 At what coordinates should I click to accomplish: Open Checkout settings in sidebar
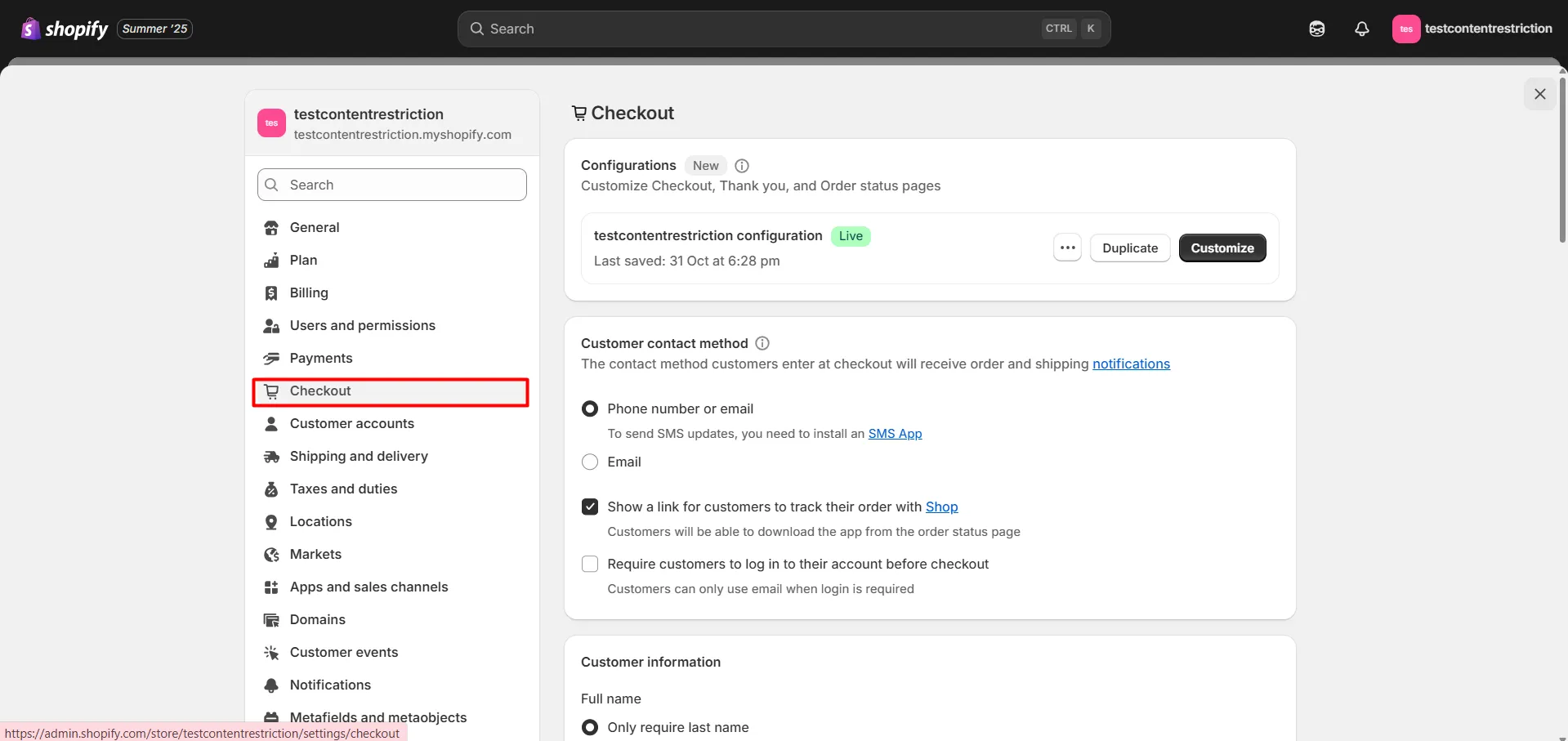pos(391,391)
